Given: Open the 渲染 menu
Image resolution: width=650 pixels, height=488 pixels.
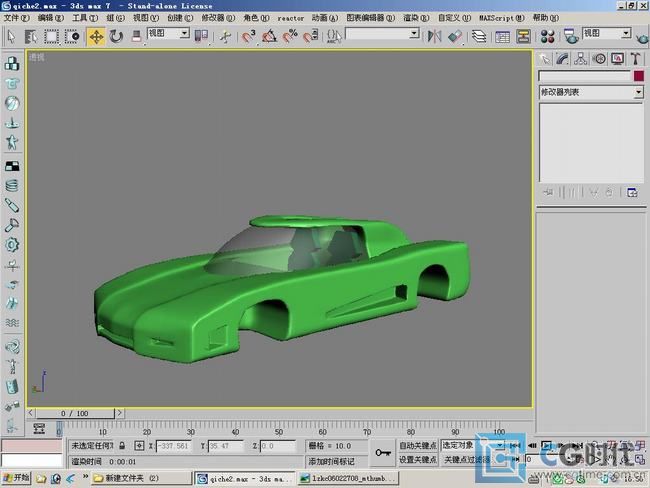Looking at the screenshot, I should tap(416, 18).
